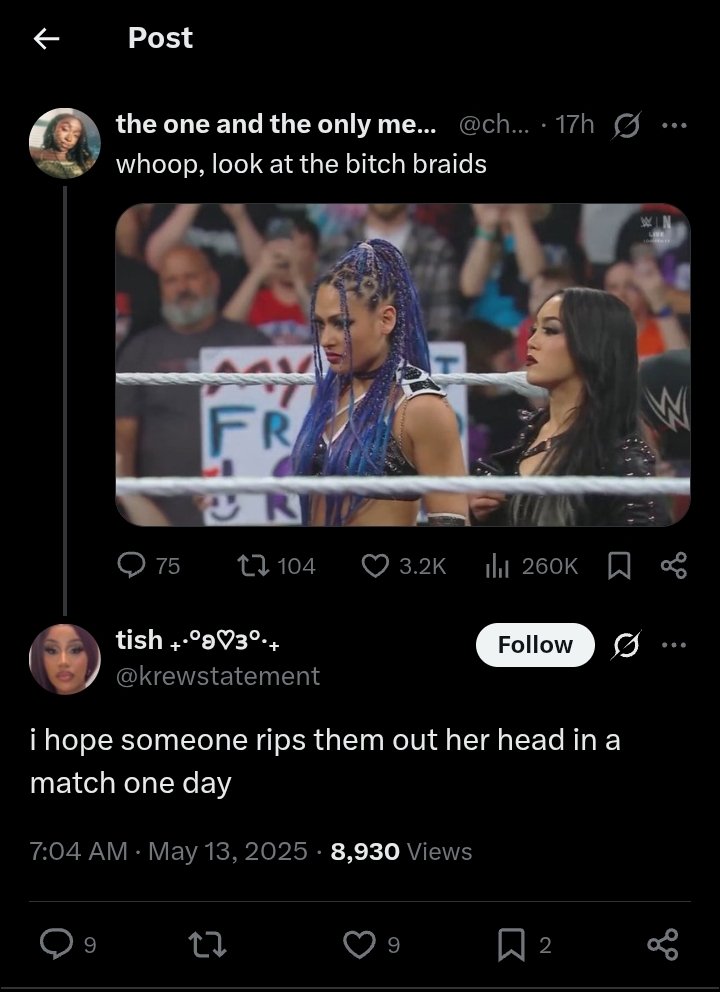Image resolution: width=720 pixels, height=992 pixels.
Task: Toggle repost on tish's reply
Action: [x=208, y=945]
